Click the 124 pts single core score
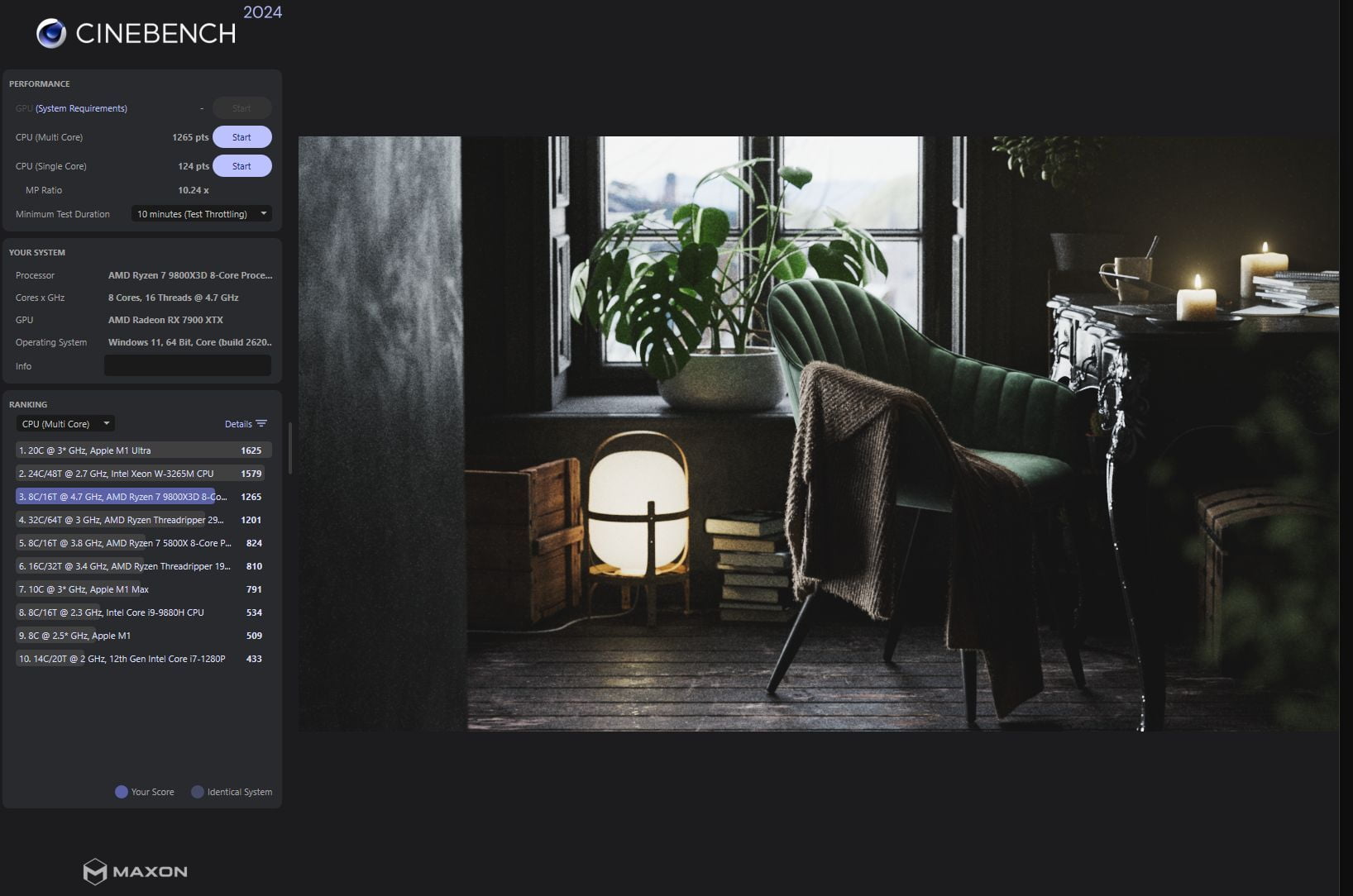 (193, 166)
